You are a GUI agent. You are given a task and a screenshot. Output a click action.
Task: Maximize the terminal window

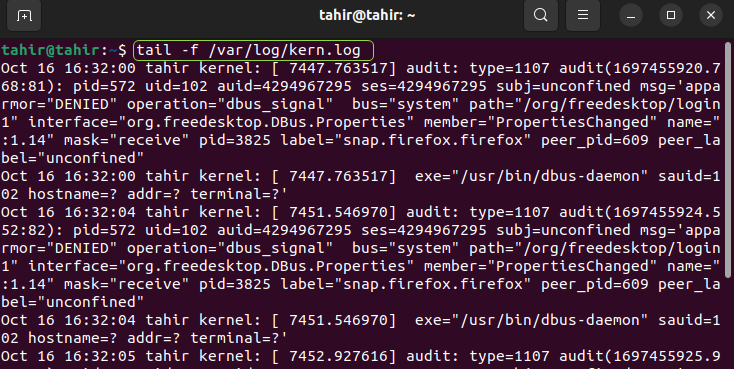(x=671, y=16)
